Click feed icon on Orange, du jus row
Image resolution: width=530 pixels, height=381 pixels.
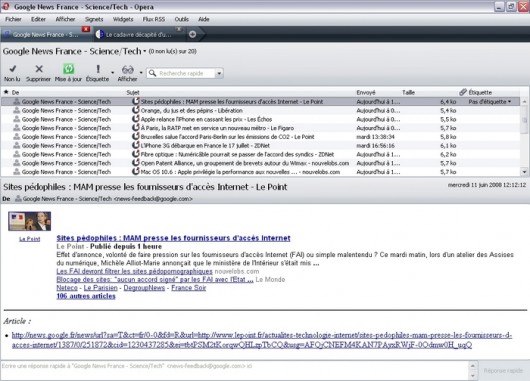(x=136, y=110)
